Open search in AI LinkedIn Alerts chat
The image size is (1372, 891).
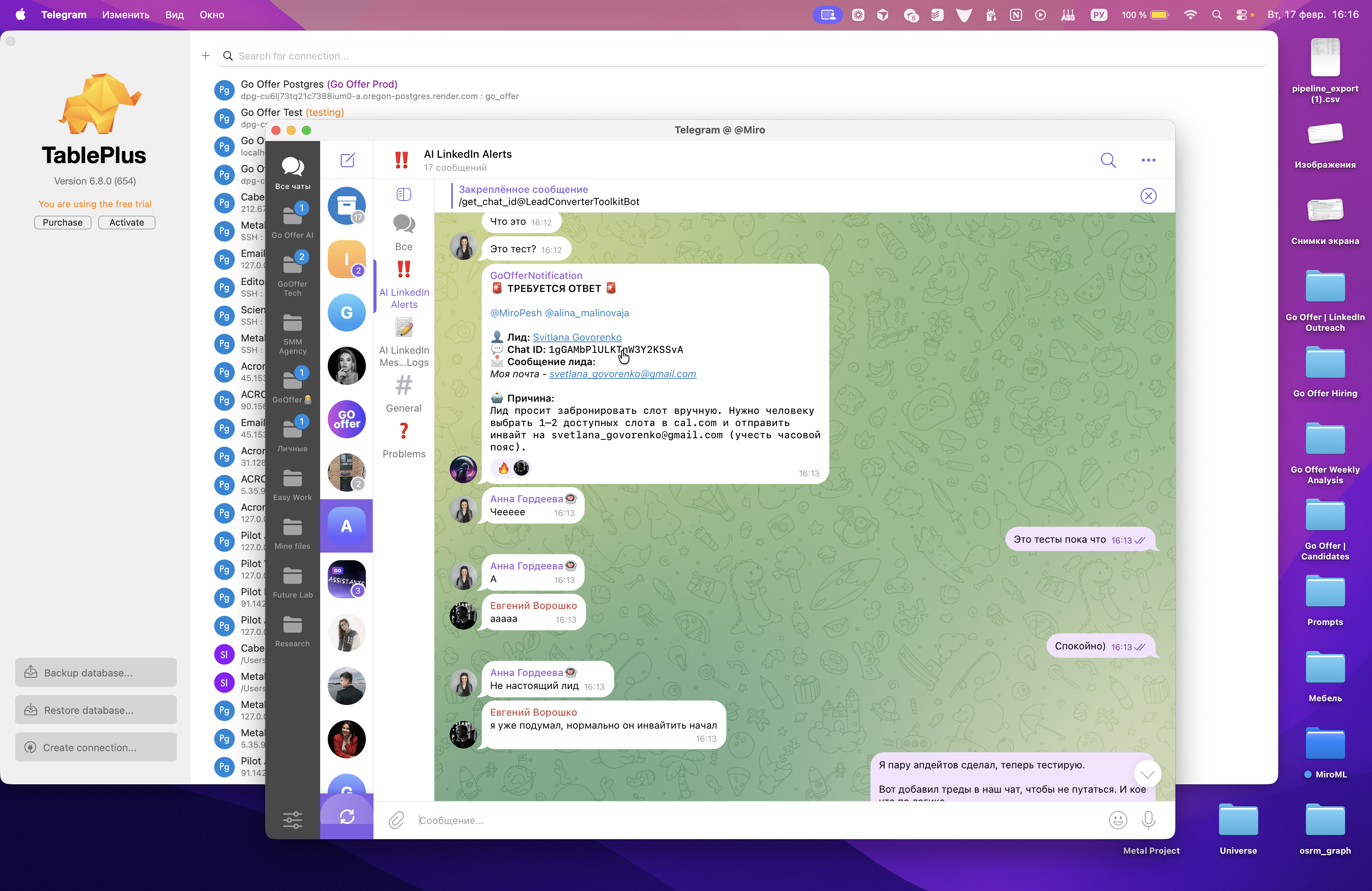pos(1108,160)
